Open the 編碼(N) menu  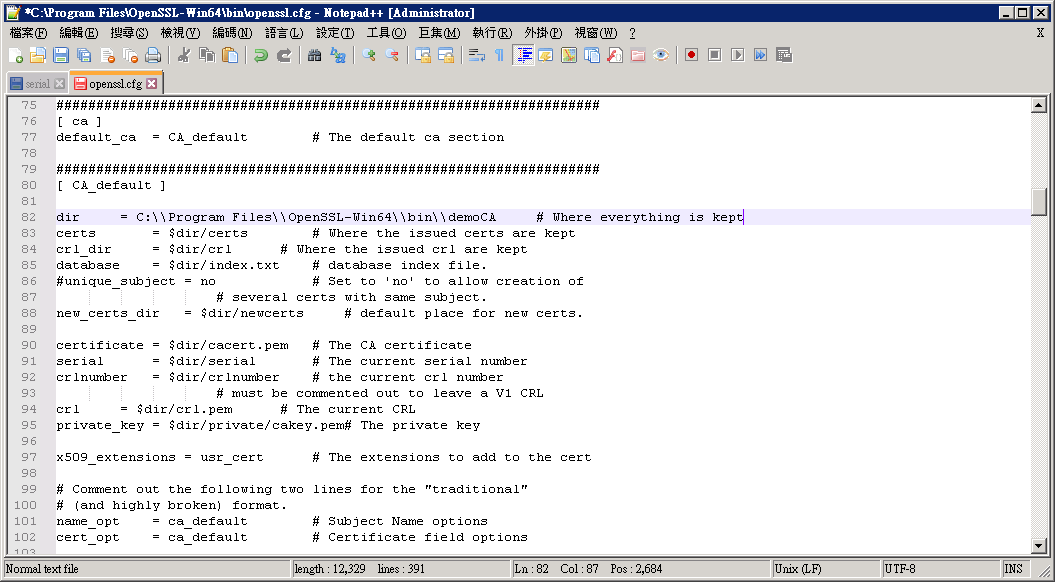tap(232, 33)
